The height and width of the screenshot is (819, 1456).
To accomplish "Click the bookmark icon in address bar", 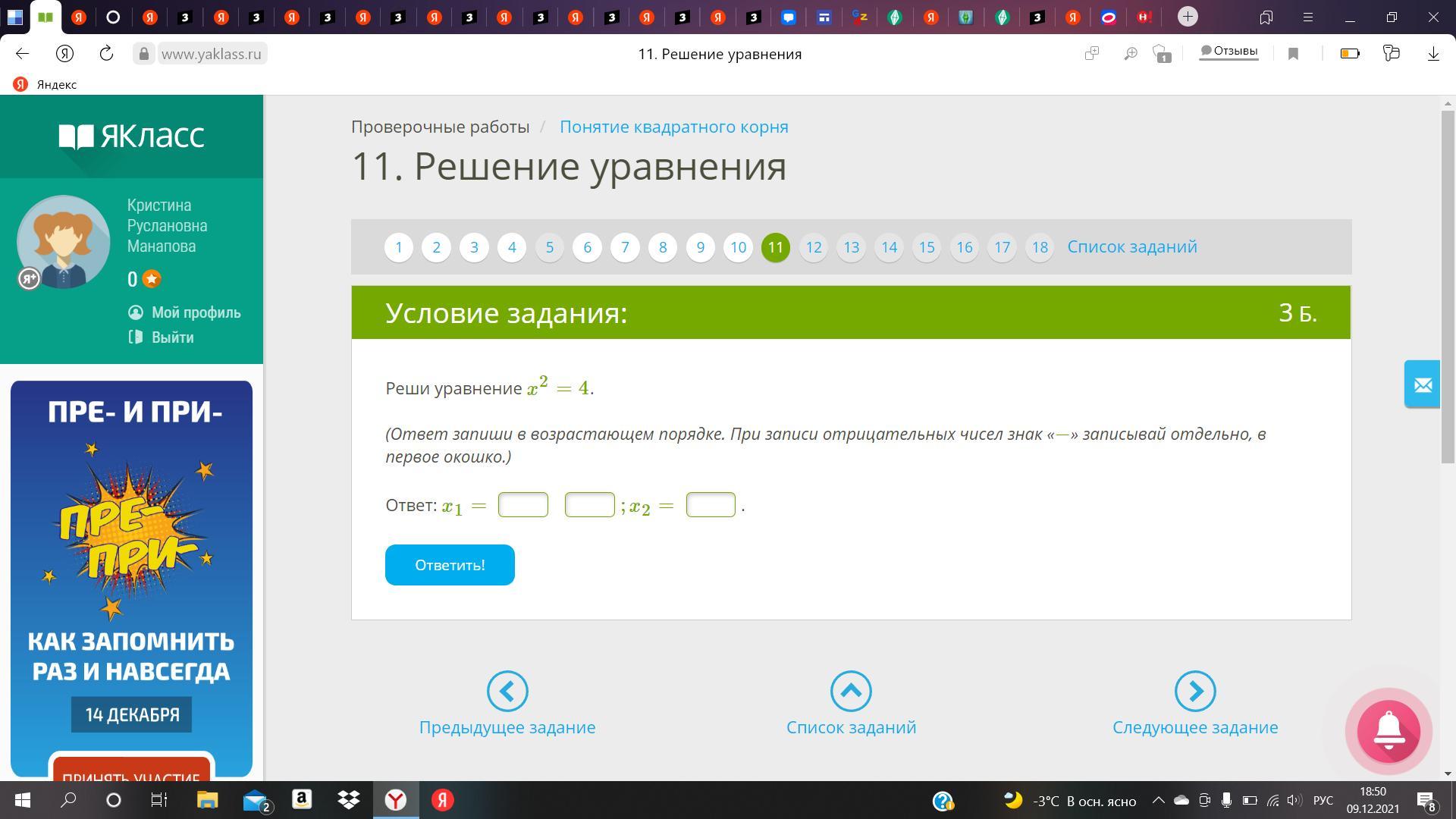I will [x=1294, y=54].
